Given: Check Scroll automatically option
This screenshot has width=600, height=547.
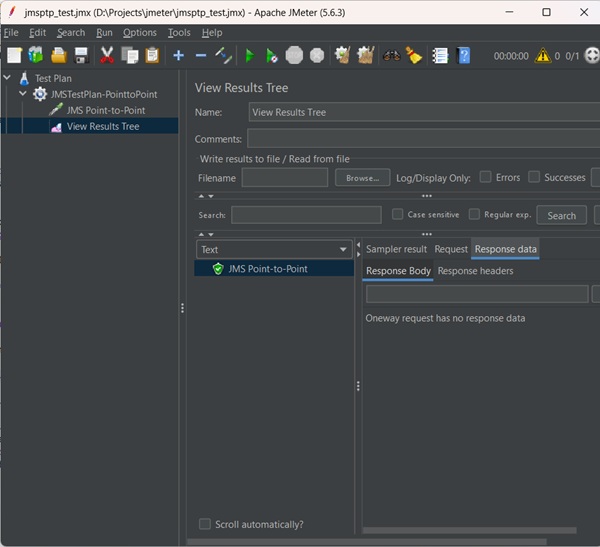Looking at the screenshot, I should (205, 524).
